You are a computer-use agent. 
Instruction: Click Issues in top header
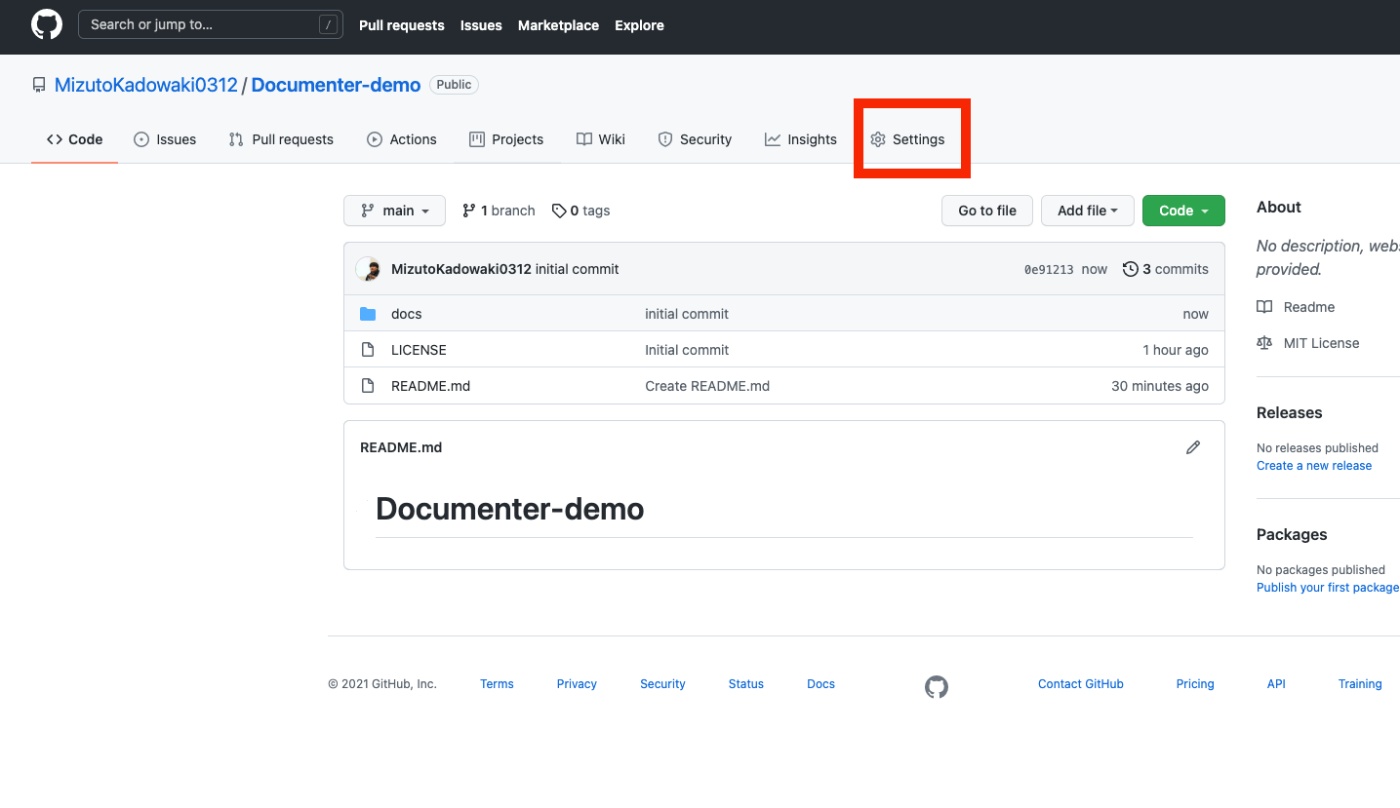tap(481, 25)
